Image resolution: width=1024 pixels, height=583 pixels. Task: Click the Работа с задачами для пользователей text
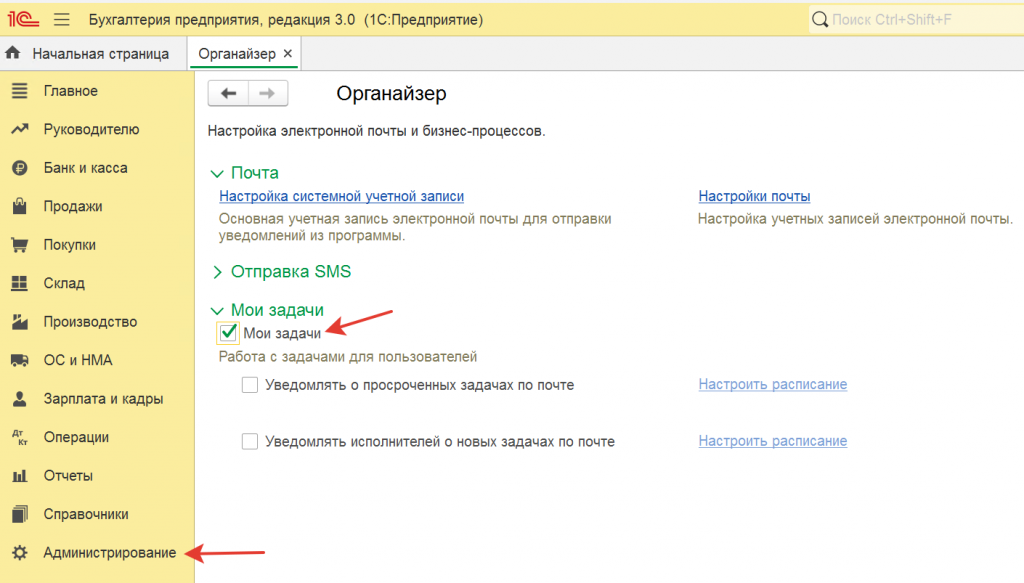tap(347, 357)
